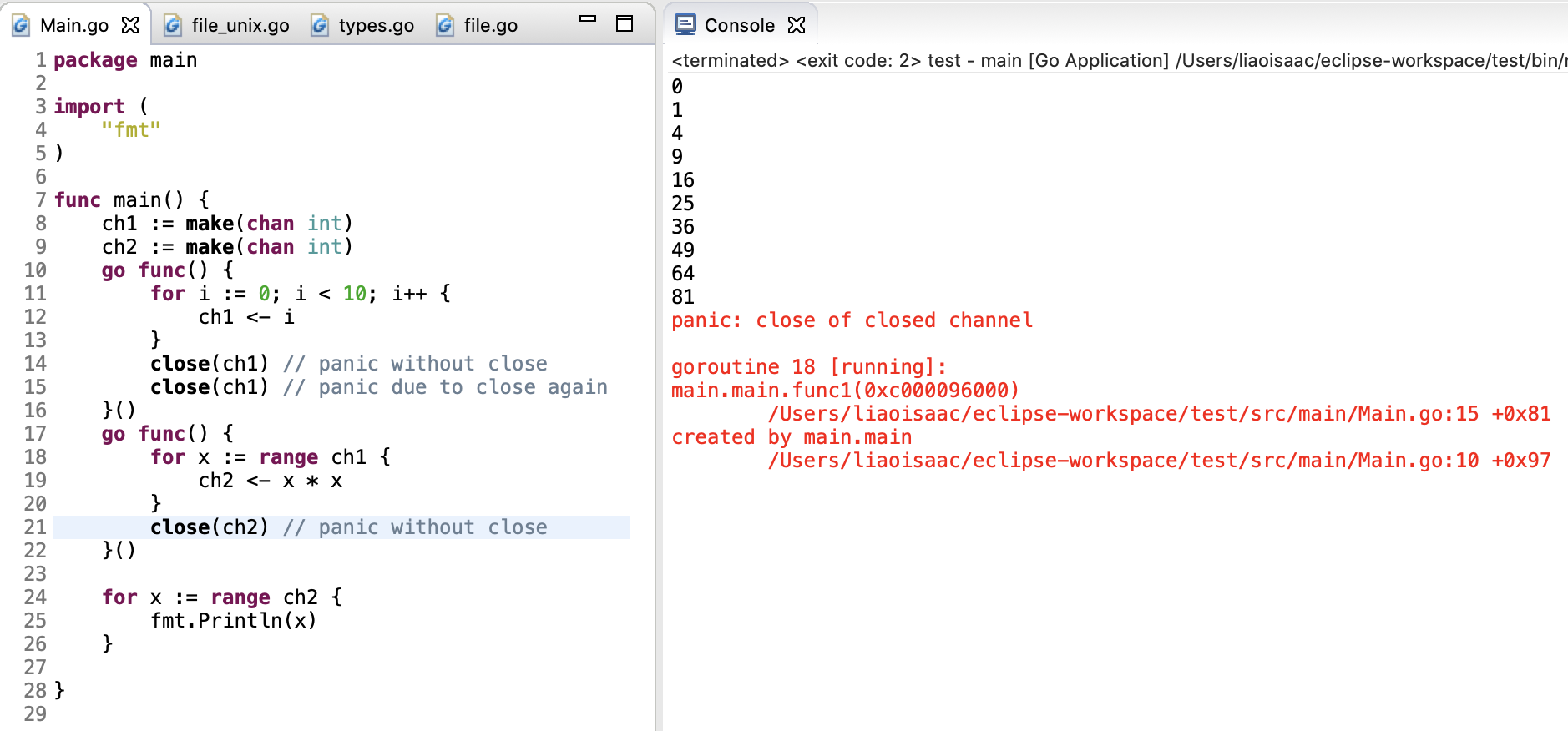Click the Go file icon on Main.go tab
The image size is (1568, 731).
point(21,25)
